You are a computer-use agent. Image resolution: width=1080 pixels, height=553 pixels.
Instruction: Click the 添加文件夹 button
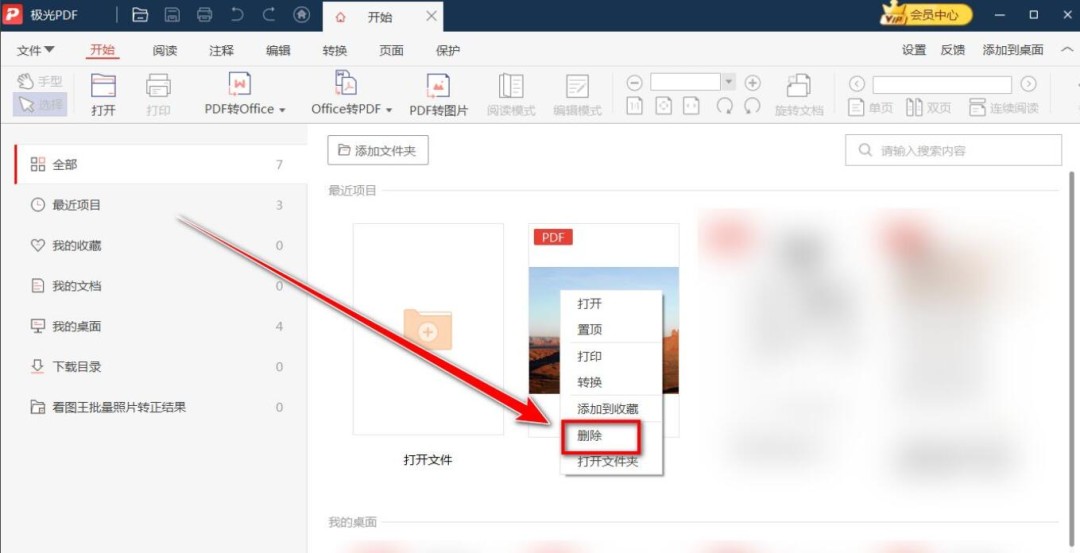(377, 150)
